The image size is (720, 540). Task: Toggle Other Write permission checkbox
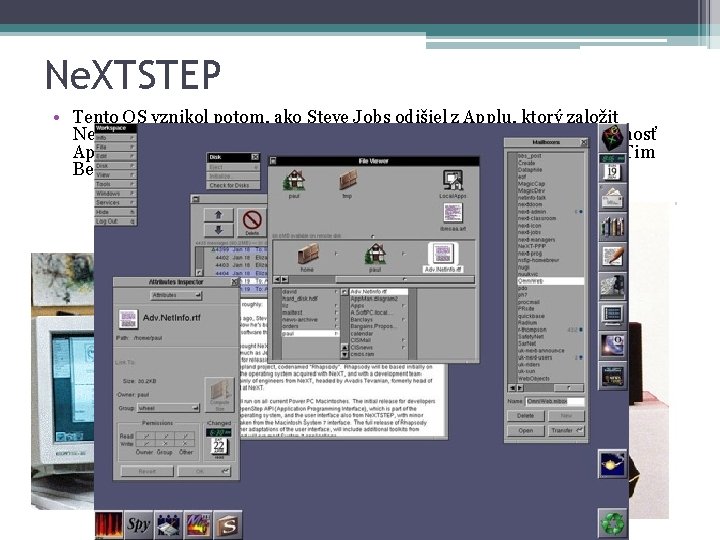coord(185,444)
